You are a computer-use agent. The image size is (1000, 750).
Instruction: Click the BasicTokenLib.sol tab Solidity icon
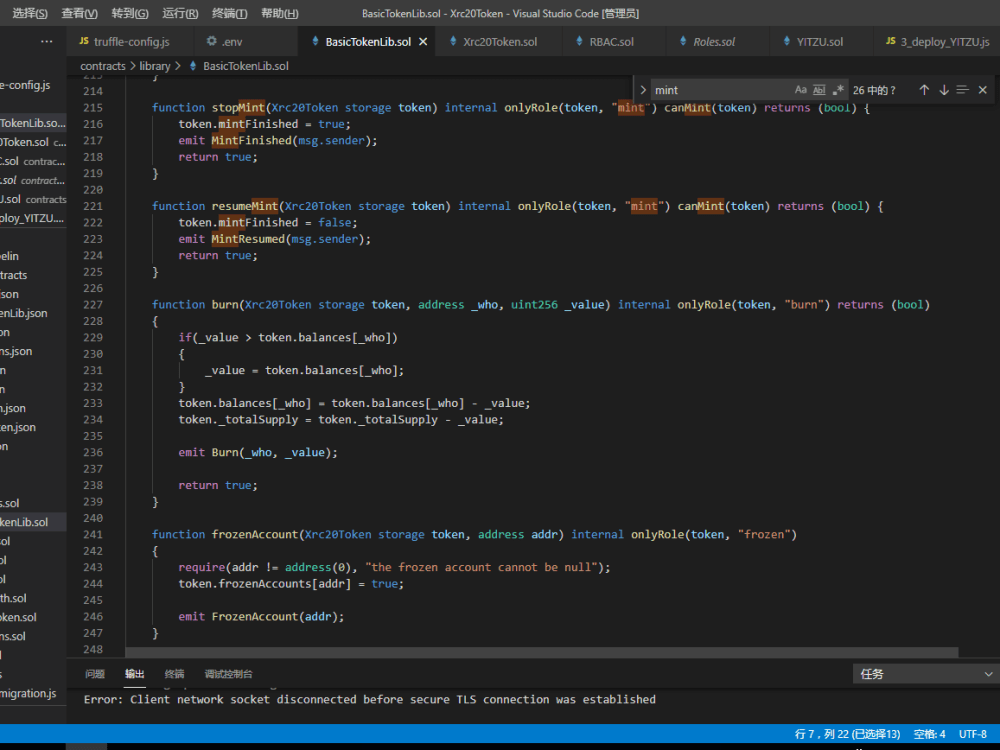[315, 41]
